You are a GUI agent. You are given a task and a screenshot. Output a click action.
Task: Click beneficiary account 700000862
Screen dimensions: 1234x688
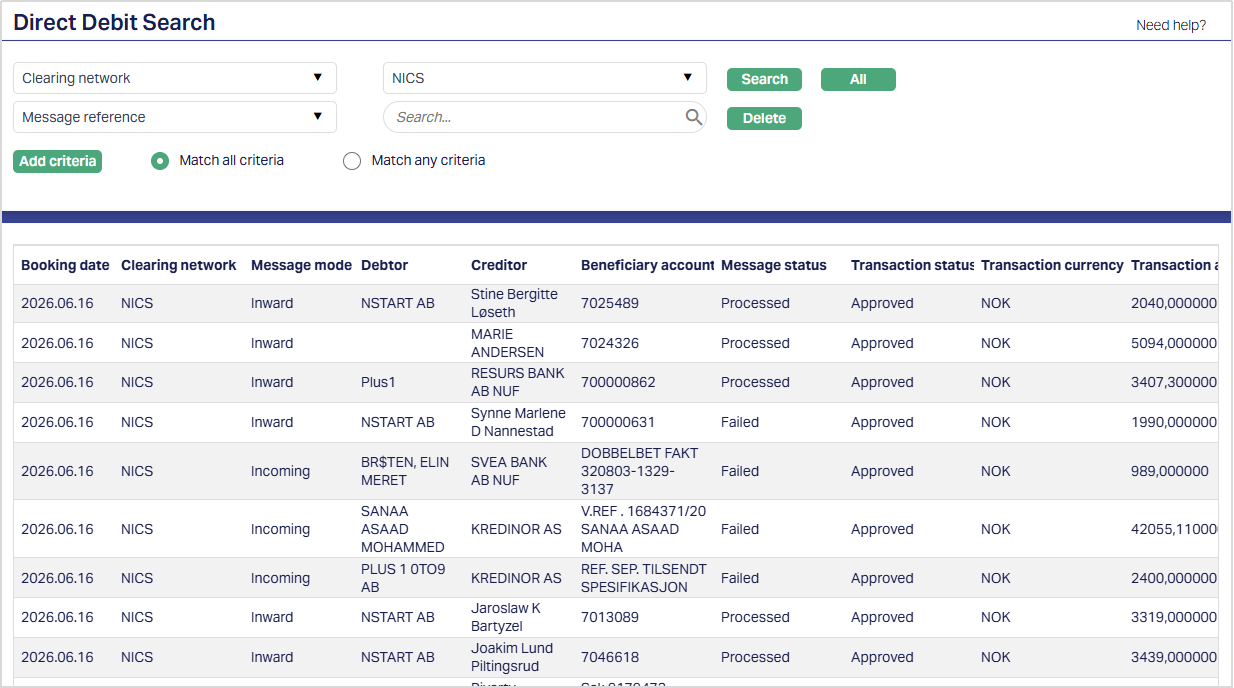[x=618, y=382]
